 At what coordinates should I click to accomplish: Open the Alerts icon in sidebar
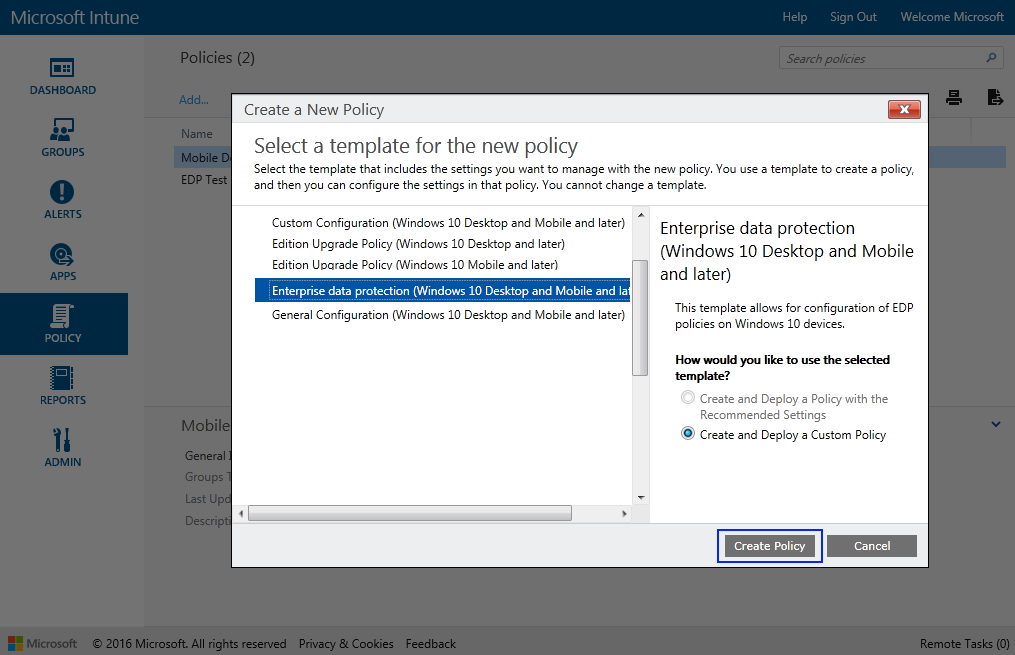pyautogui.click(x=63, y=192)
